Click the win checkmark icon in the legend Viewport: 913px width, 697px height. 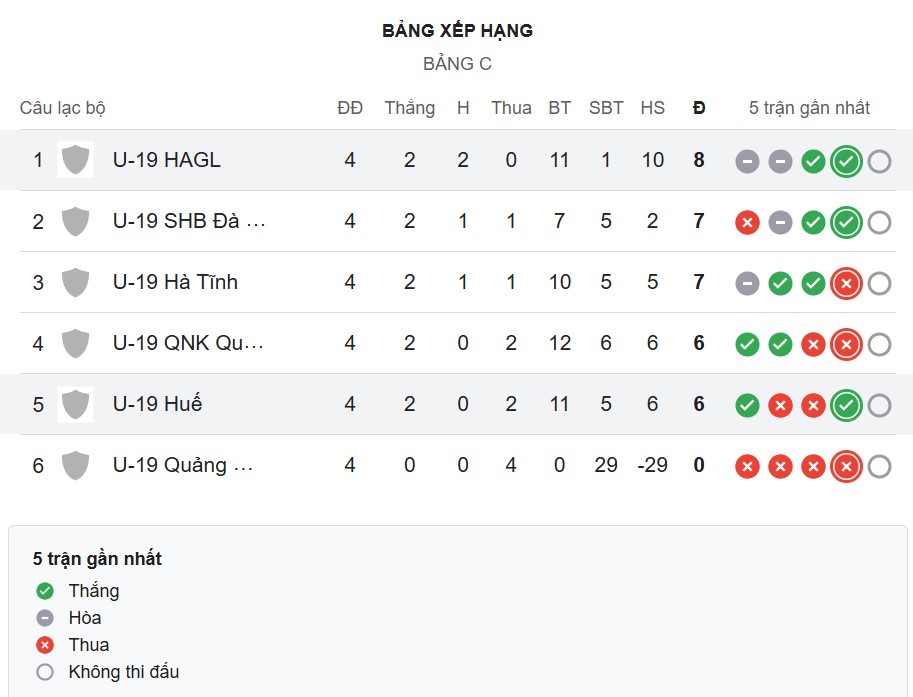(44, 591)
